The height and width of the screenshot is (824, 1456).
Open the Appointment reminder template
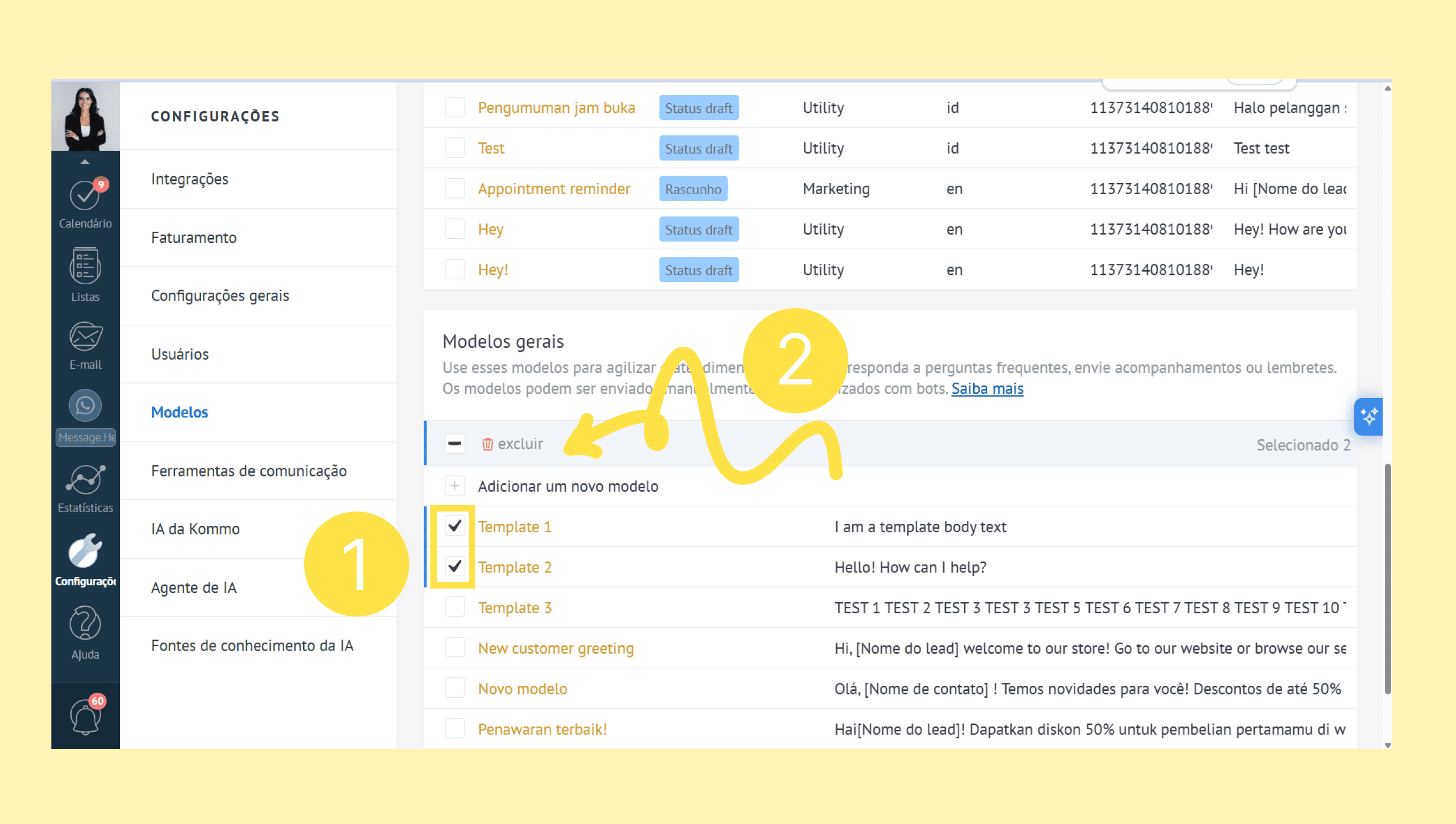[553, 188]
